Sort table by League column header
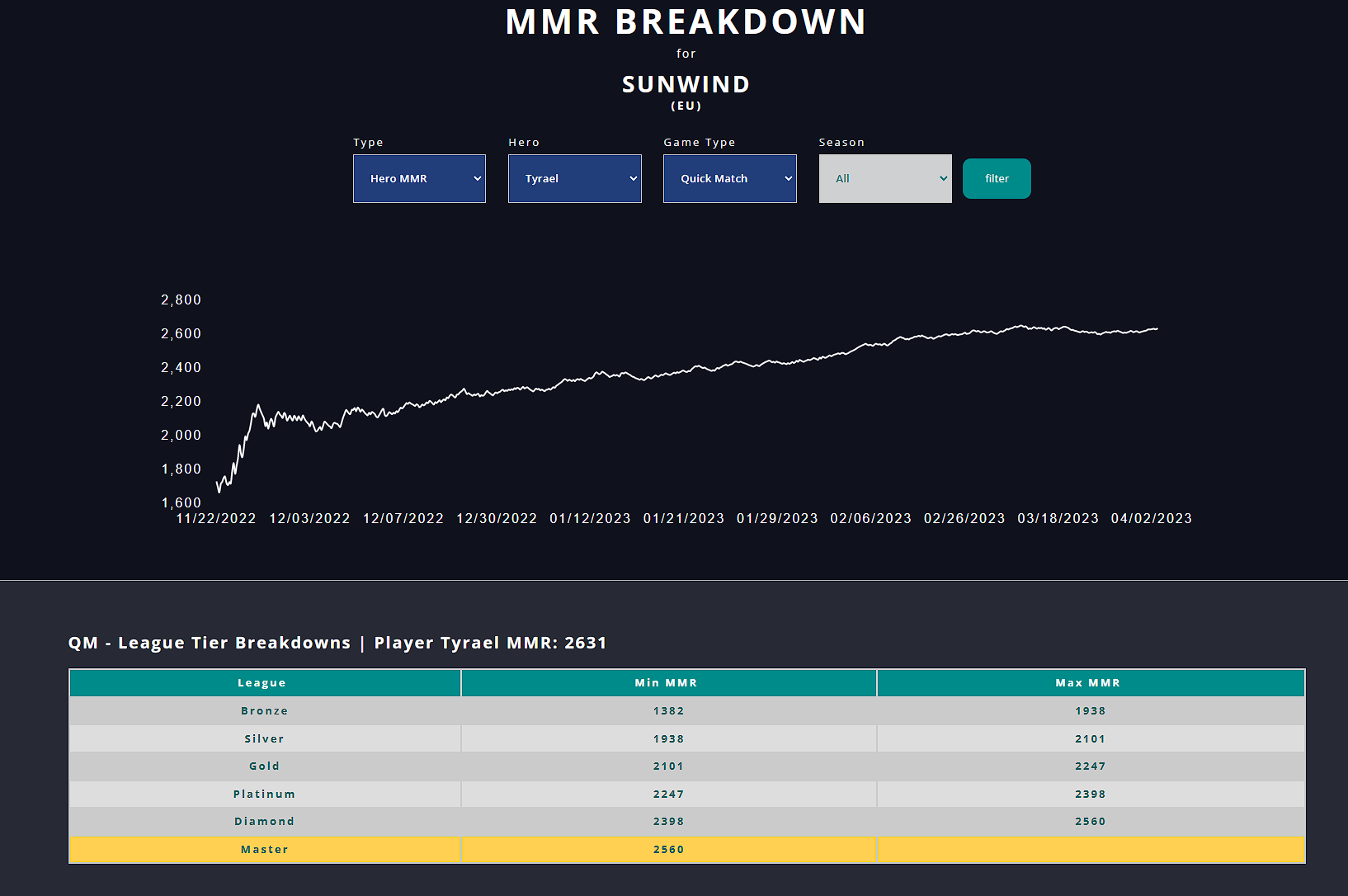1348x896 pixels. [x=262, y=683]
